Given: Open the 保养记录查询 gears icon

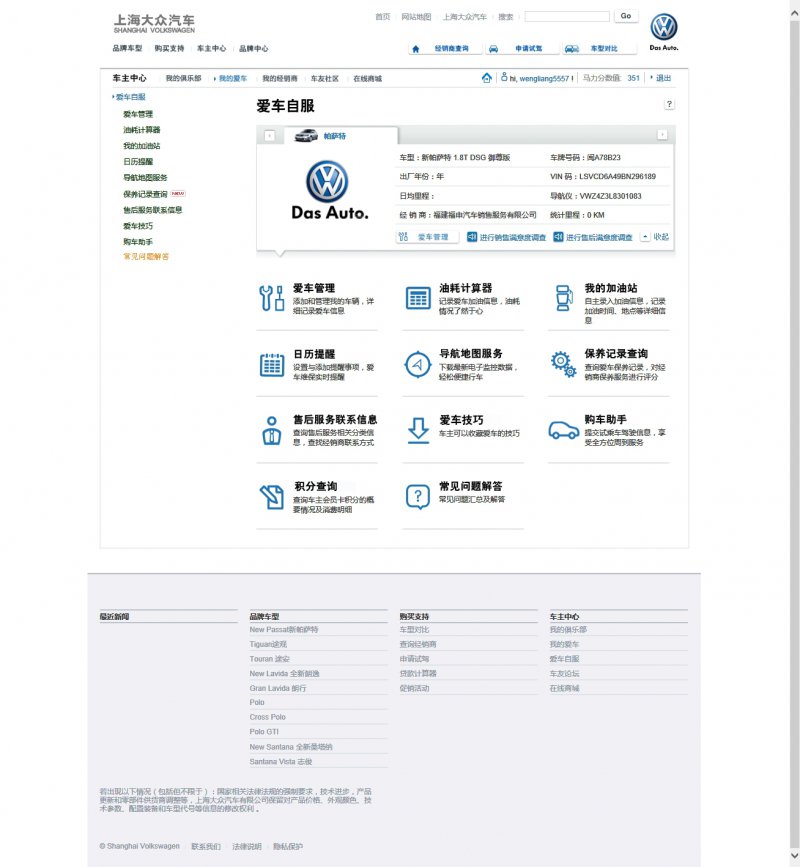Looking at the screenshot, I should pyautogui.click(x=563, y=364).
